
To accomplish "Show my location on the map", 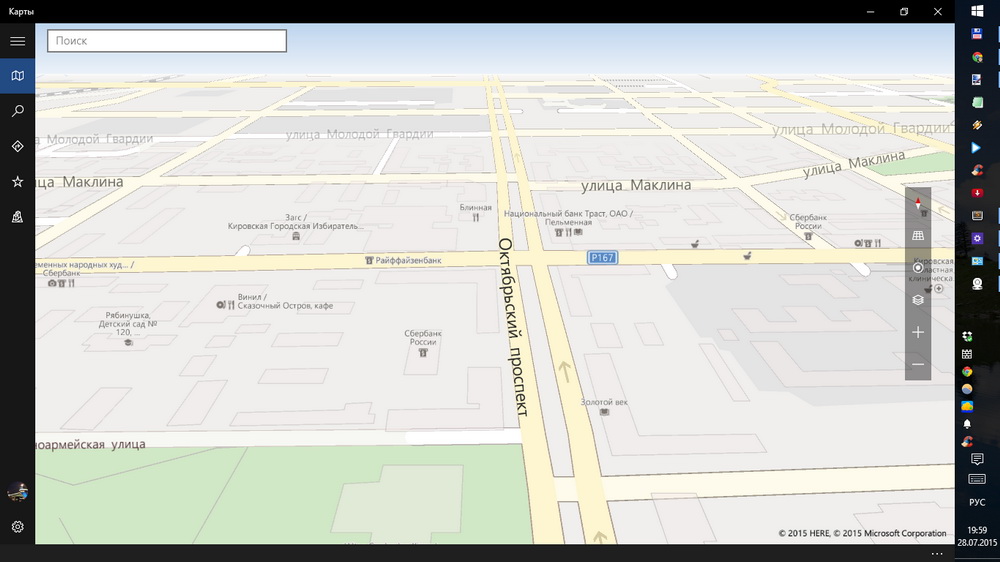I will (918, 267).
